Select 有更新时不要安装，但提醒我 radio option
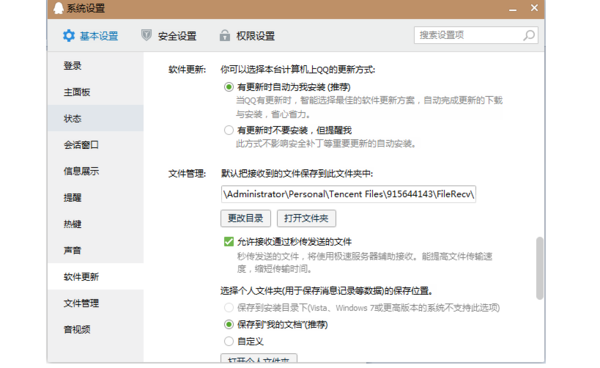Image resolution: width=600 pixels, height=368 pixels. pyautogui.click(x=229, y=130)
